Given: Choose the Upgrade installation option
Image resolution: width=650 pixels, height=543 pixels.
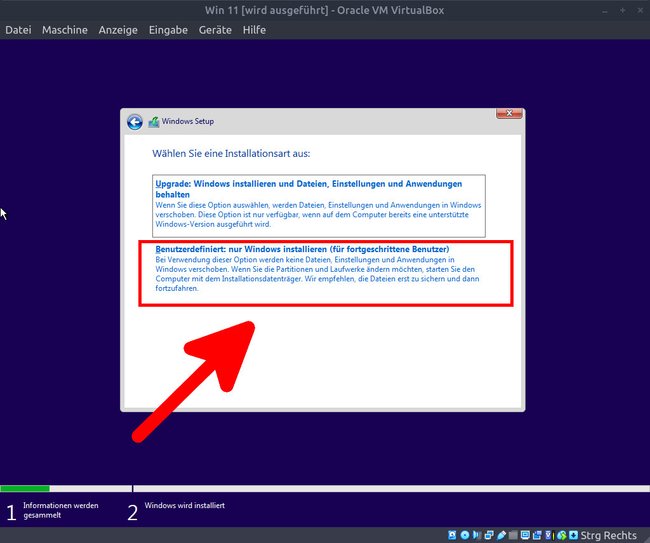Looking at the screenshot, I should tap(319, 206).
